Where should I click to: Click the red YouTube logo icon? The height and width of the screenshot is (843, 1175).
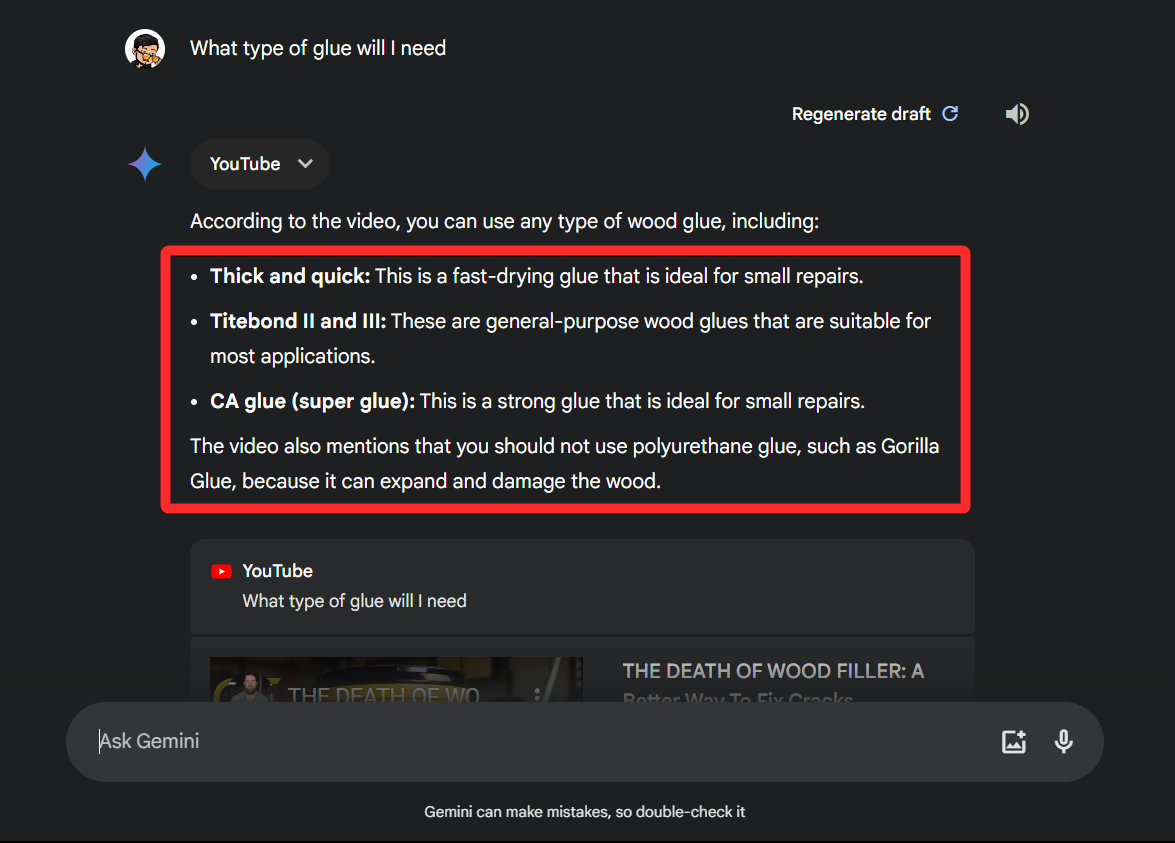pyautogui.click(x=221, y=572)
